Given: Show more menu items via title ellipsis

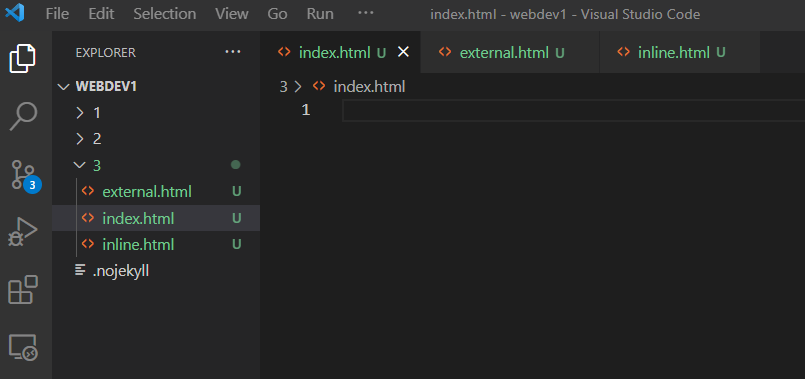Looking at the screenshot, I should (366, 13).
